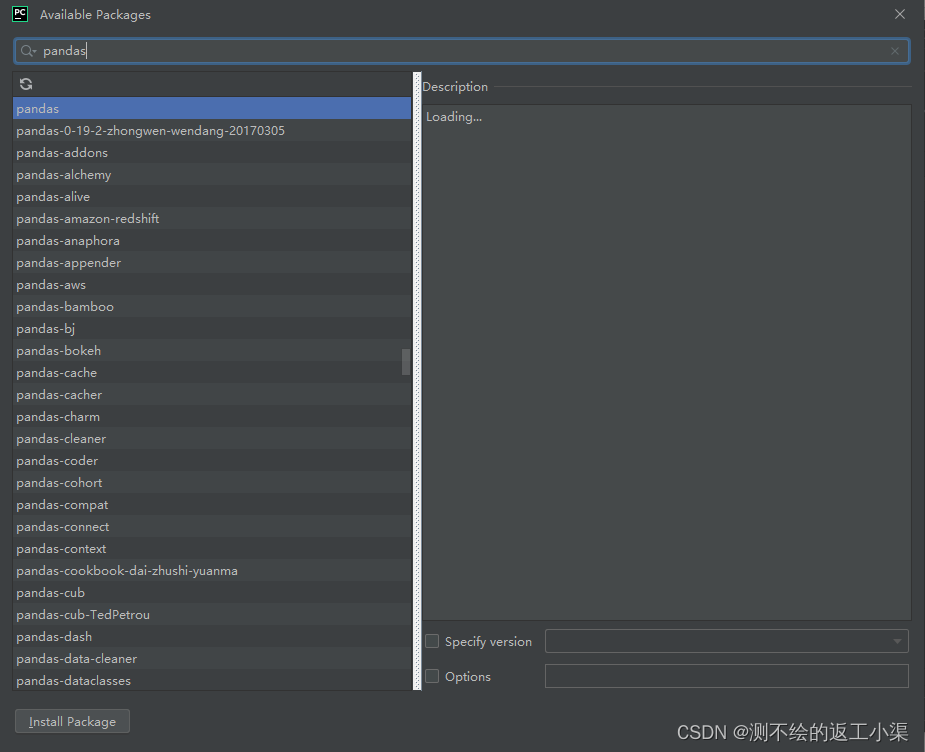Select the pandas-dataclasses package
The width and height of the screenshot is (925, 752).
click(212, 680)
